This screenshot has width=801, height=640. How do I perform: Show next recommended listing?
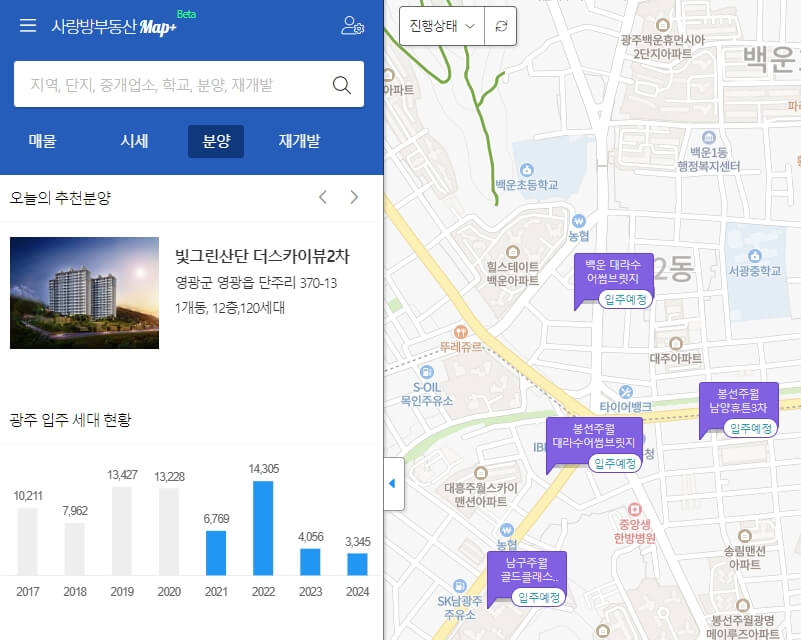[354, 197]
